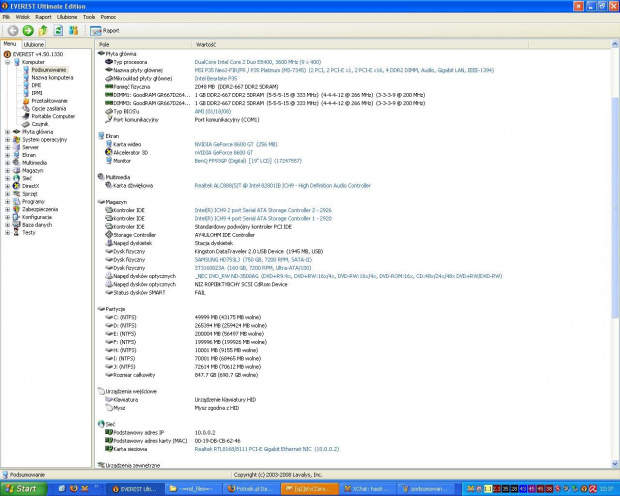The image size is (620, 496).
Task: Open the SAMSUNG HD753LJ disk link
Action: point(253,259)
